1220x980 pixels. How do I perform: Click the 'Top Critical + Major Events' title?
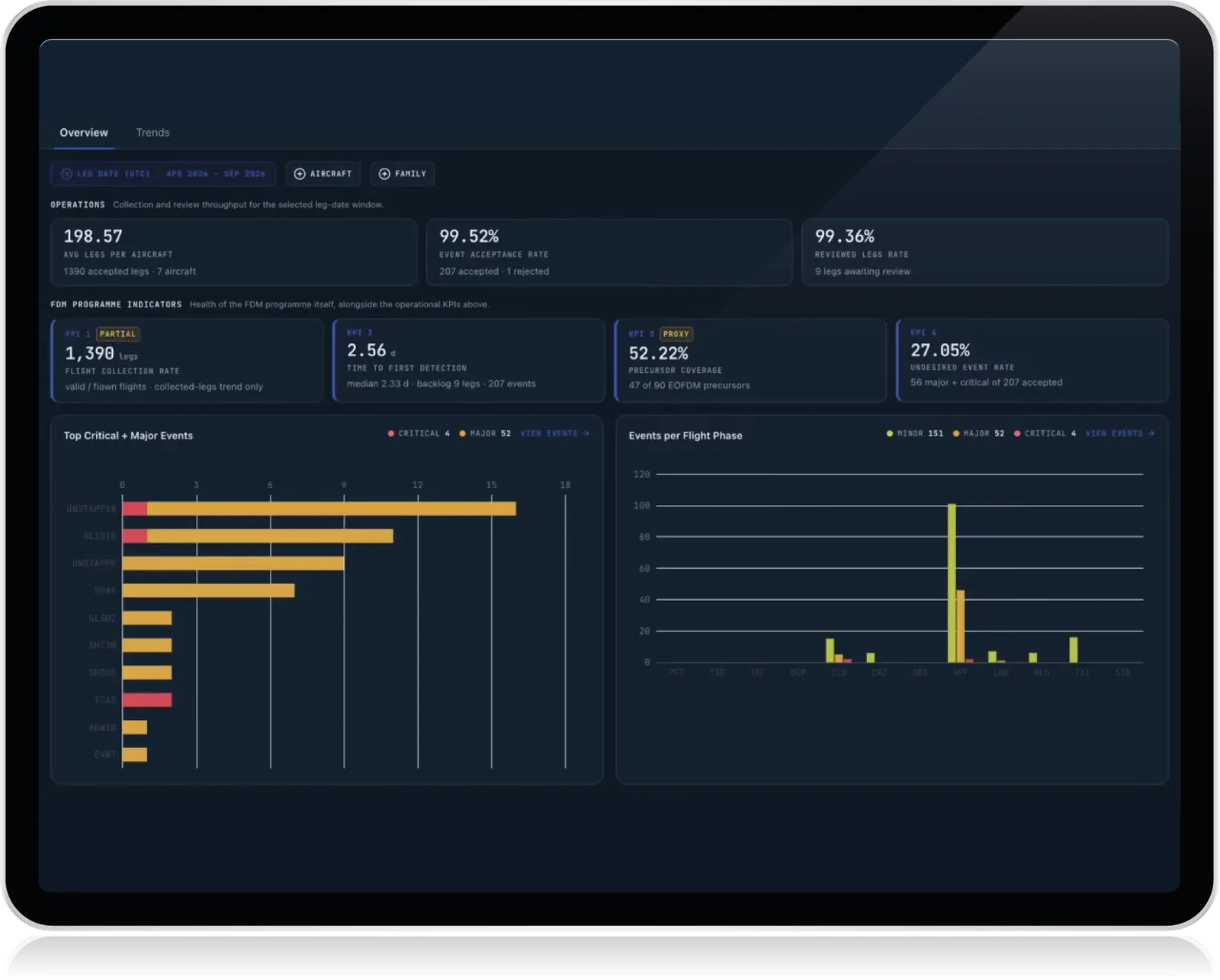(x=128, y=435)
